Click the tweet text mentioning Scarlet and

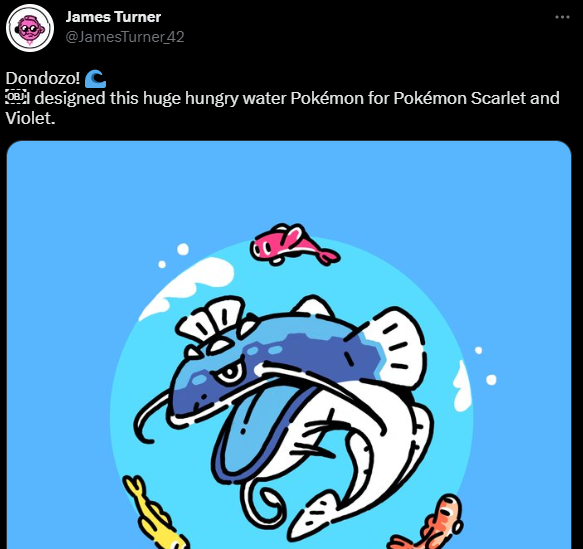click(x=515, y=98)
